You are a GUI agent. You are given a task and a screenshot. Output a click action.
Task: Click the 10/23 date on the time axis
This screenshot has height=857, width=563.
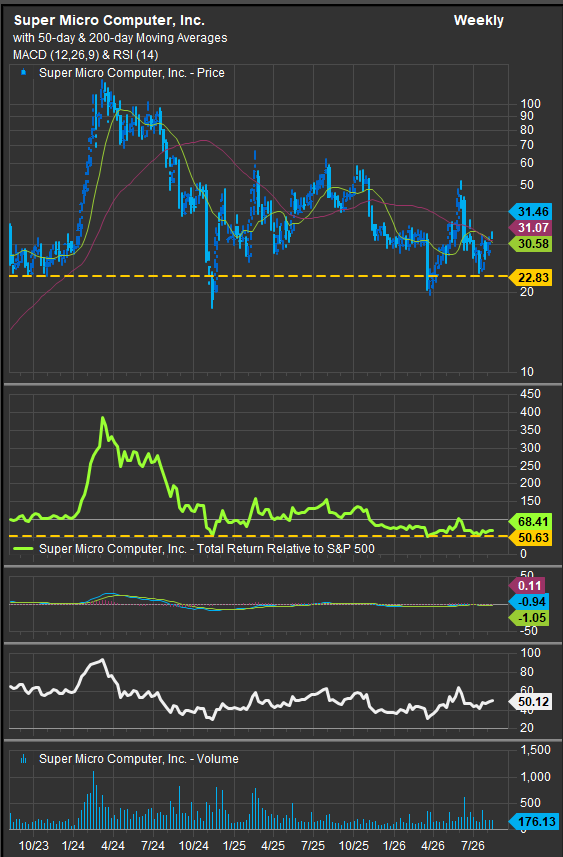(34, 846)
